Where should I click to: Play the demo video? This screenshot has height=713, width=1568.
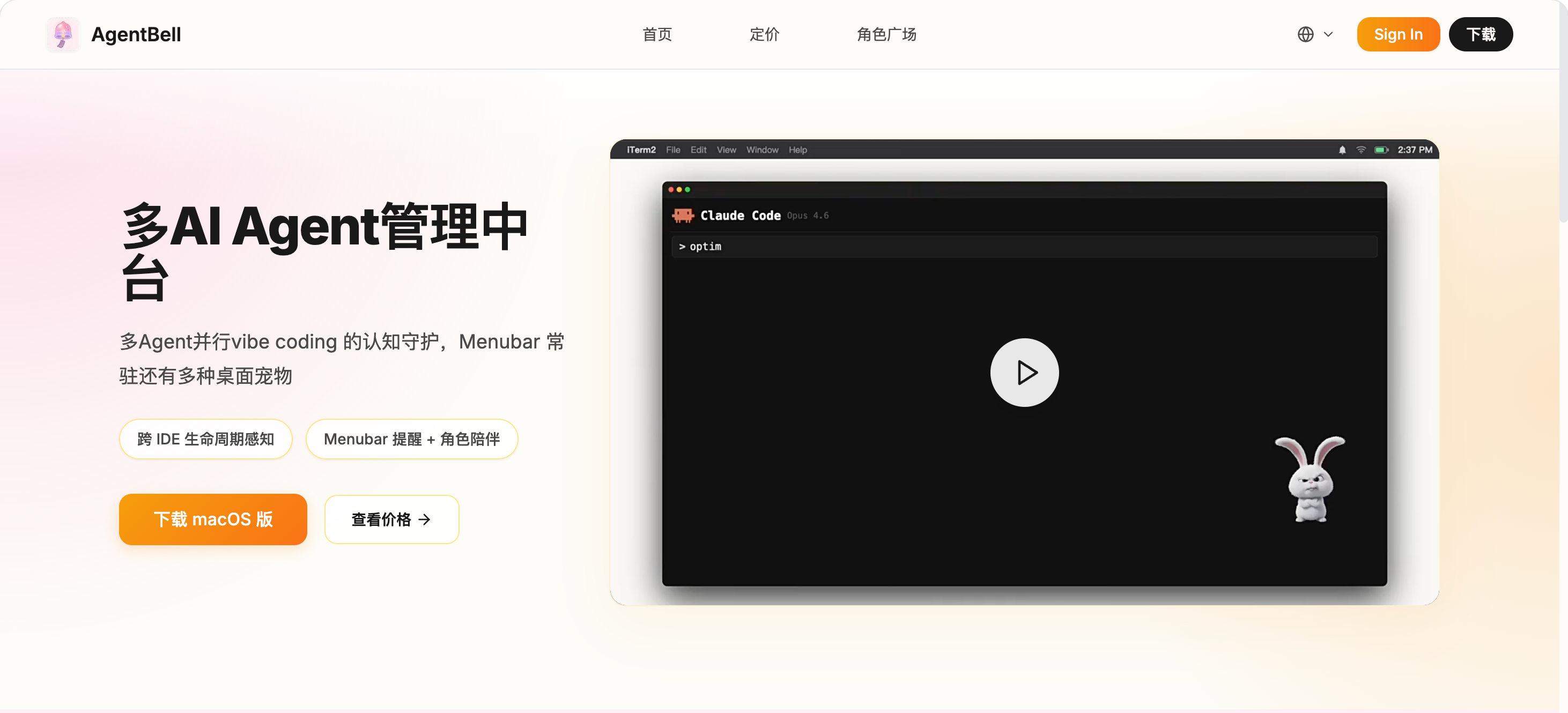coord(1024,373)
